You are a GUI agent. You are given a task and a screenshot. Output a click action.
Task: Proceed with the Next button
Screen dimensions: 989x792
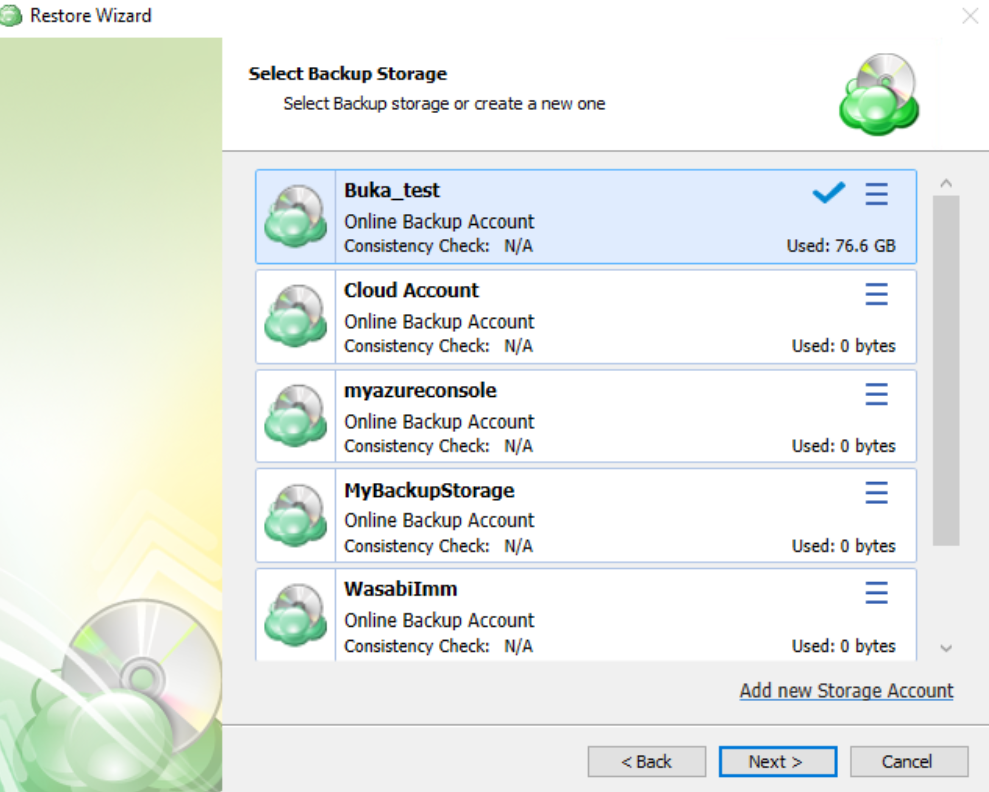coord(778,762)
